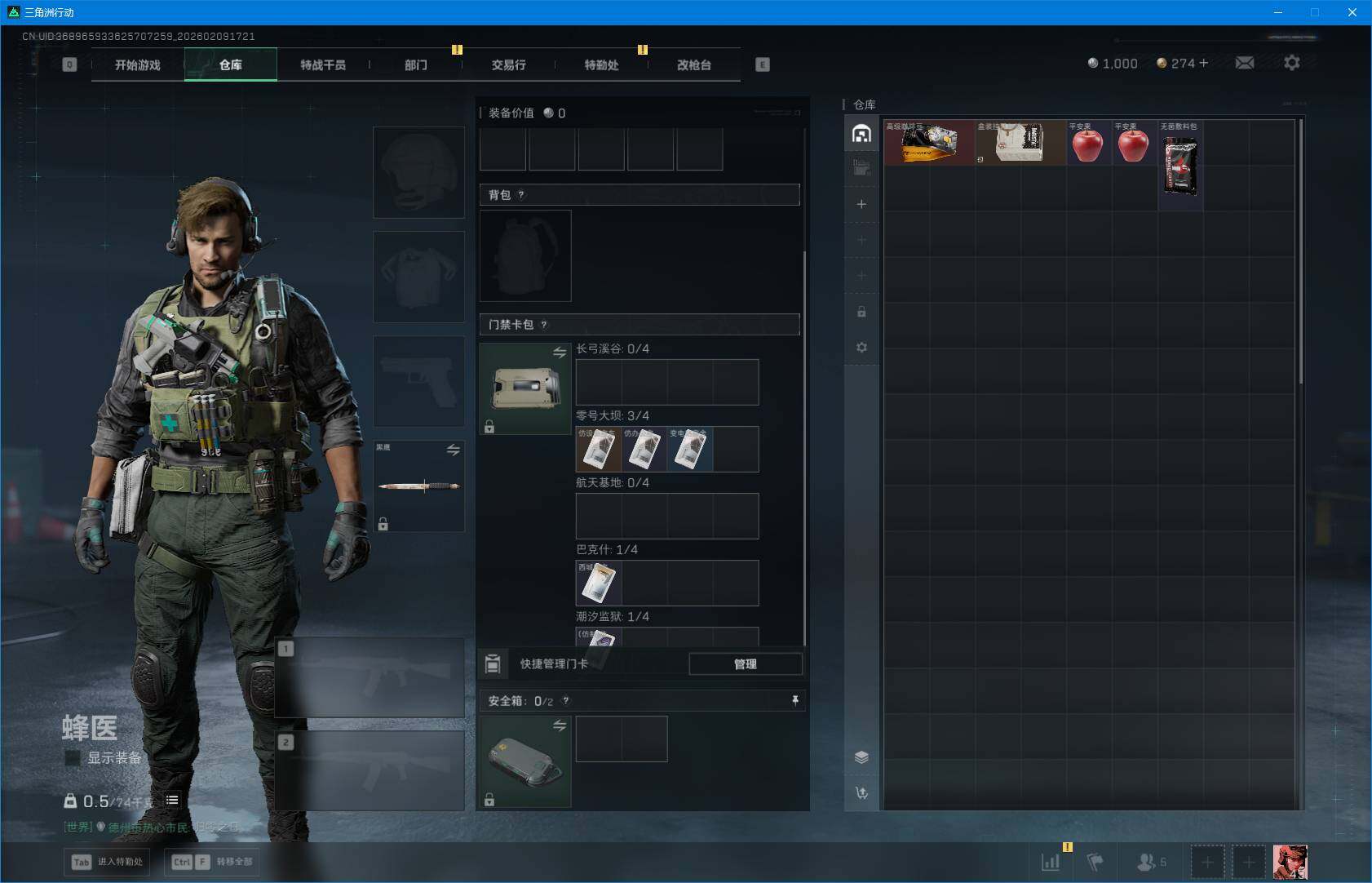Open the 特勤处 tab
The height and width of the screenshot is (883, 1372).
coord(601,64)
